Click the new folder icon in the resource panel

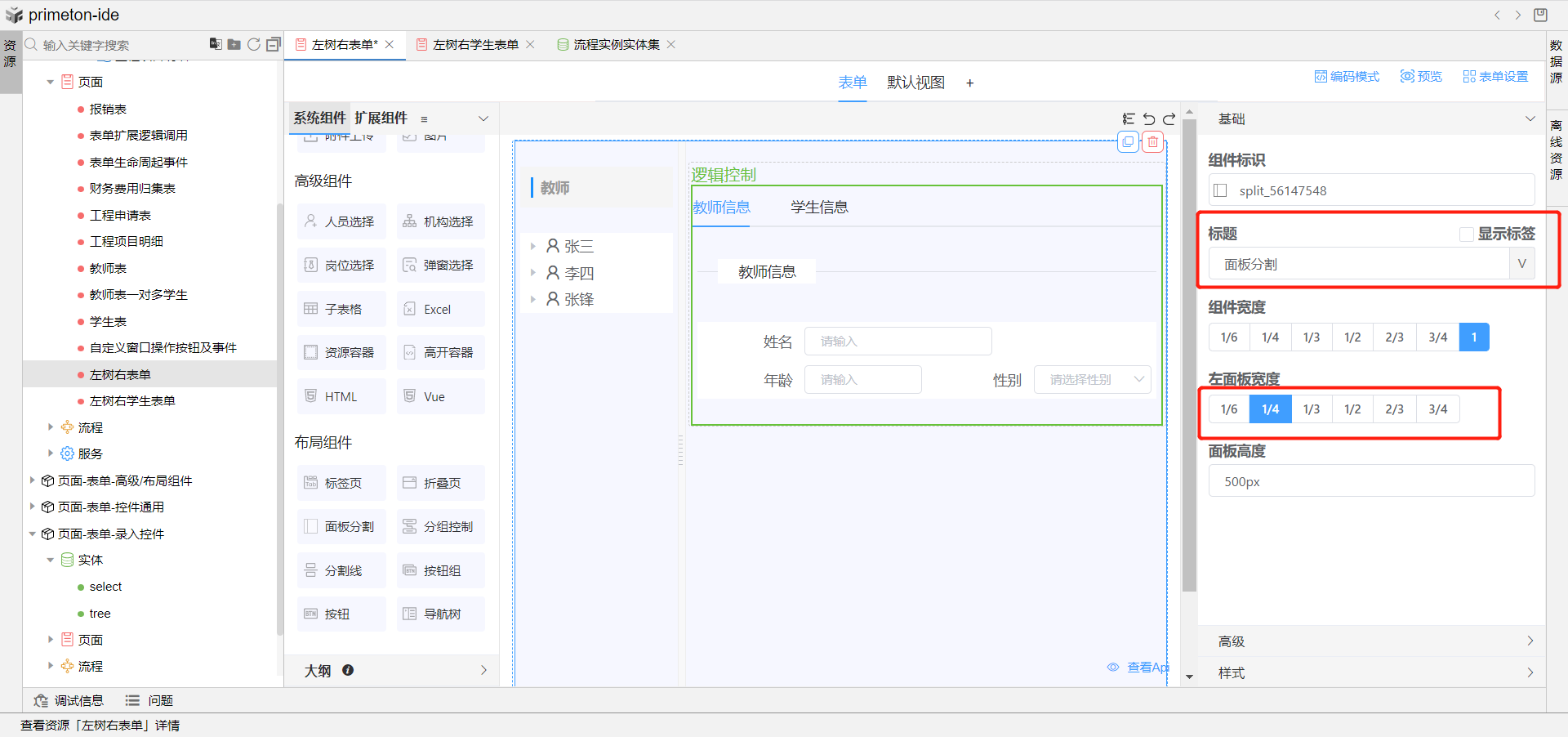(x=234, y=44)
